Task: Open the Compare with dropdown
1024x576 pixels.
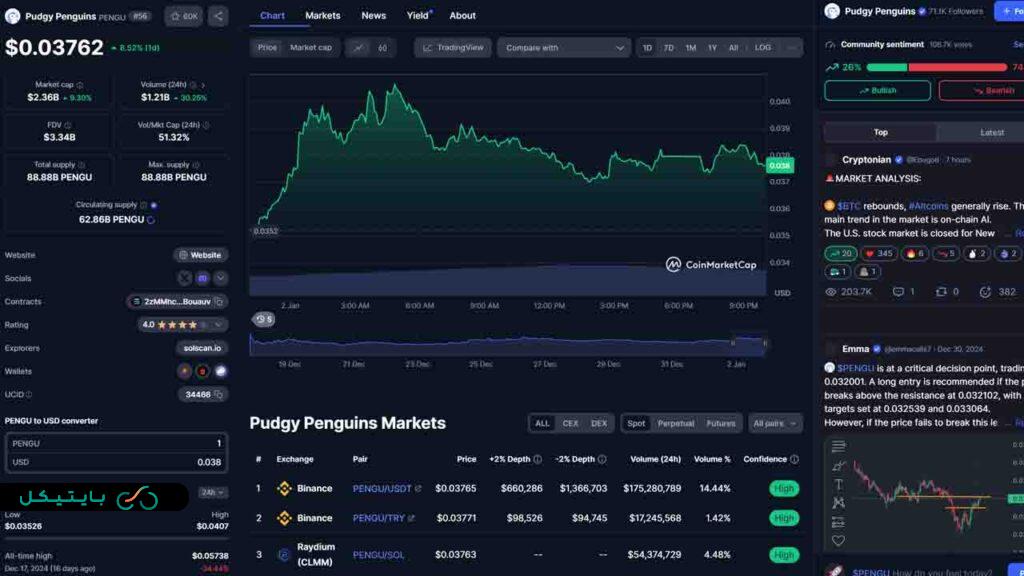Action: 564,47
